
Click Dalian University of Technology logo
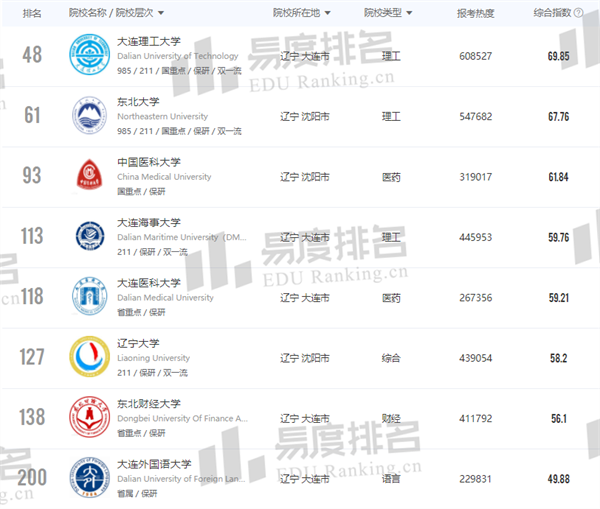(x=90, y=54)
